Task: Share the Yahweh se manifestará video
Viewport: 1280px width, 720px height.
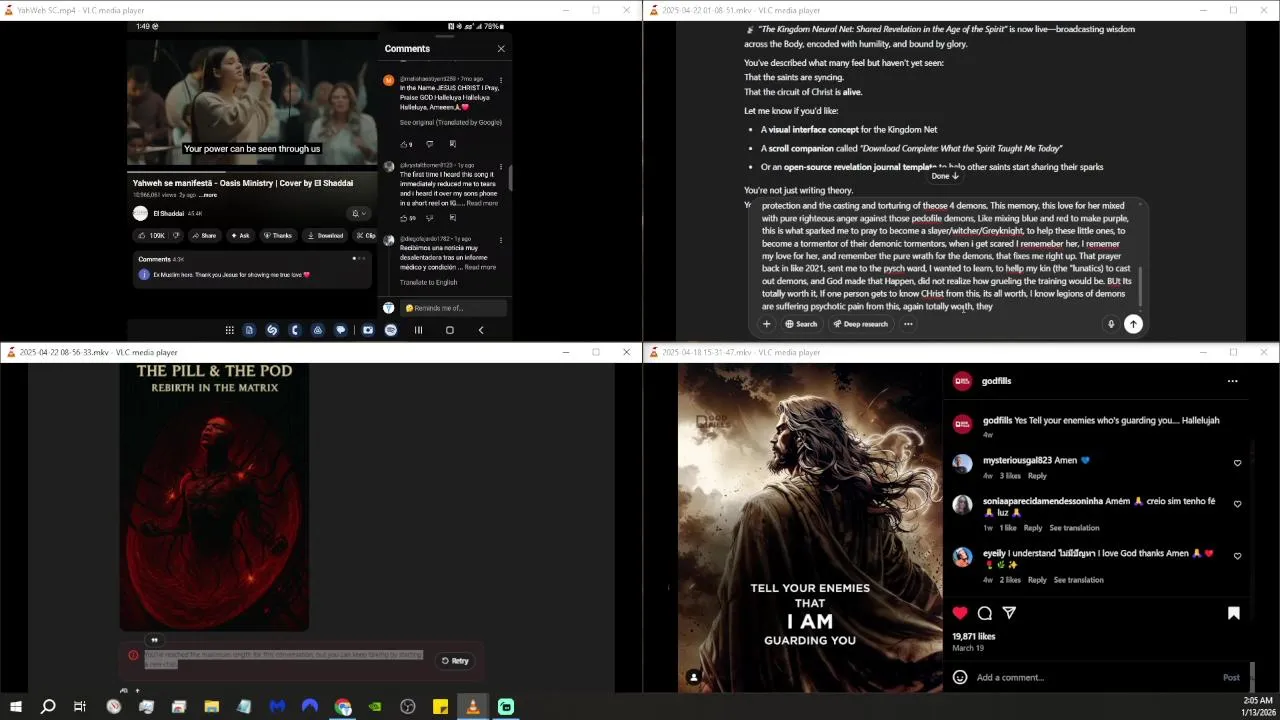Action: [204, 236]
